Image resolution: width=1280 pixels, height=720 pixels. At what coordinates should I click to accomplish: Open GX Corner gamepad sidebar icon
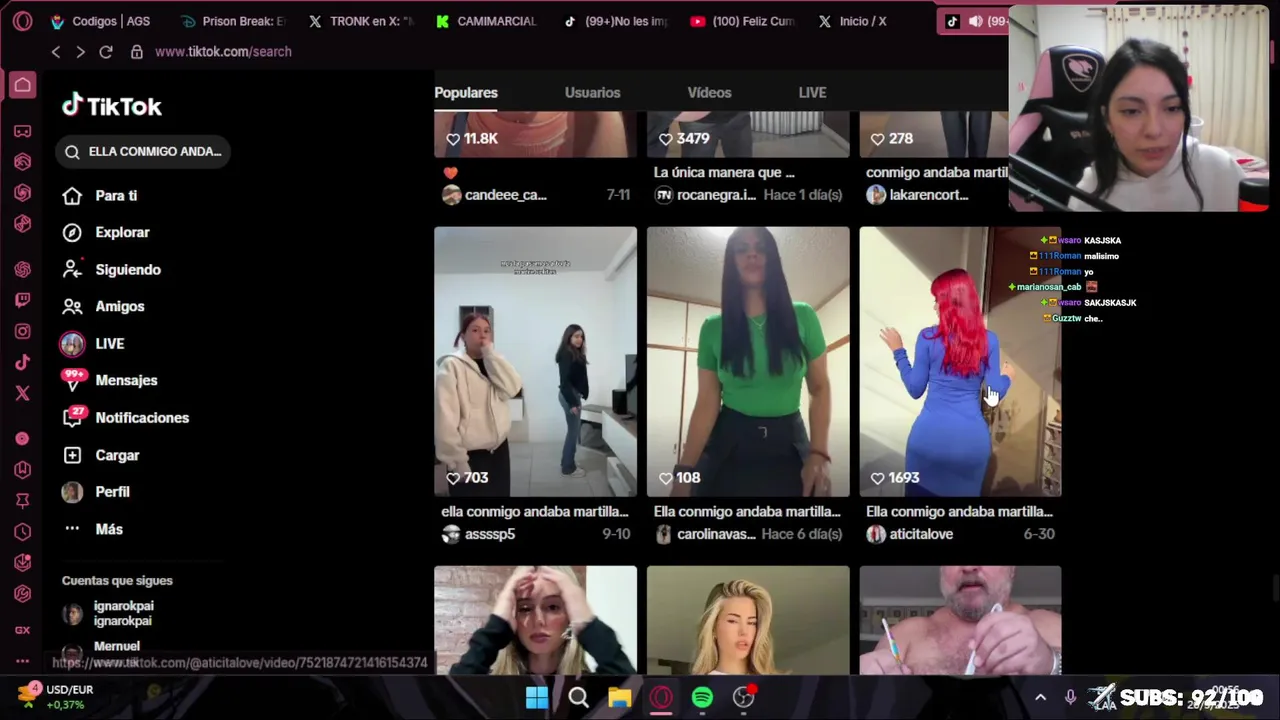pyautogui.click(x=22, y=131)
